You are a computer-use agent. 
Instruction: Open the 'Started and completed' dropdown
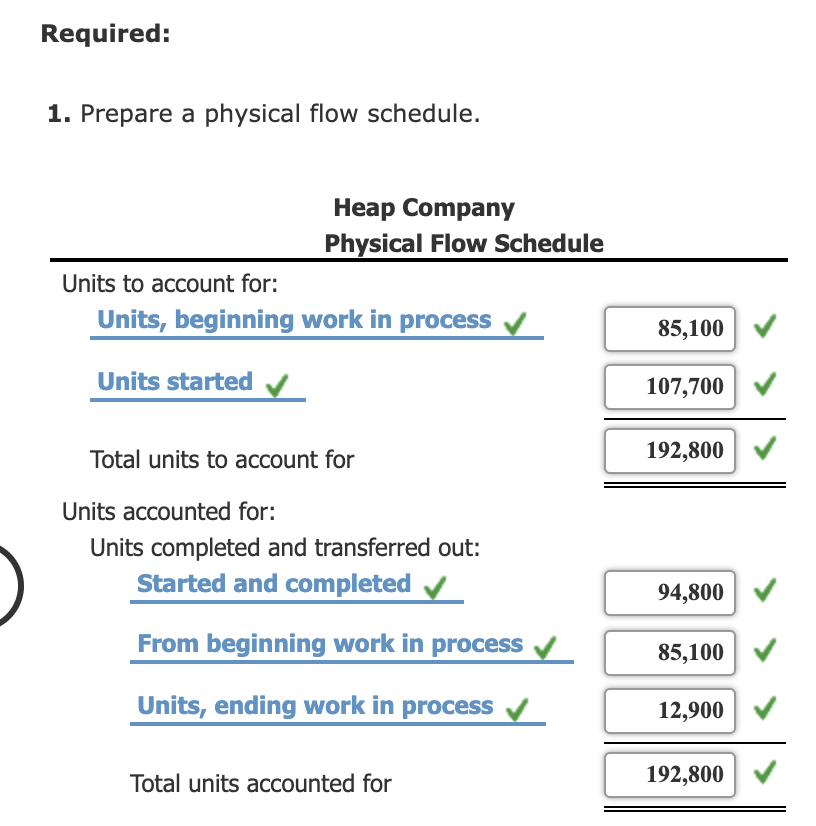coord(297,586)
